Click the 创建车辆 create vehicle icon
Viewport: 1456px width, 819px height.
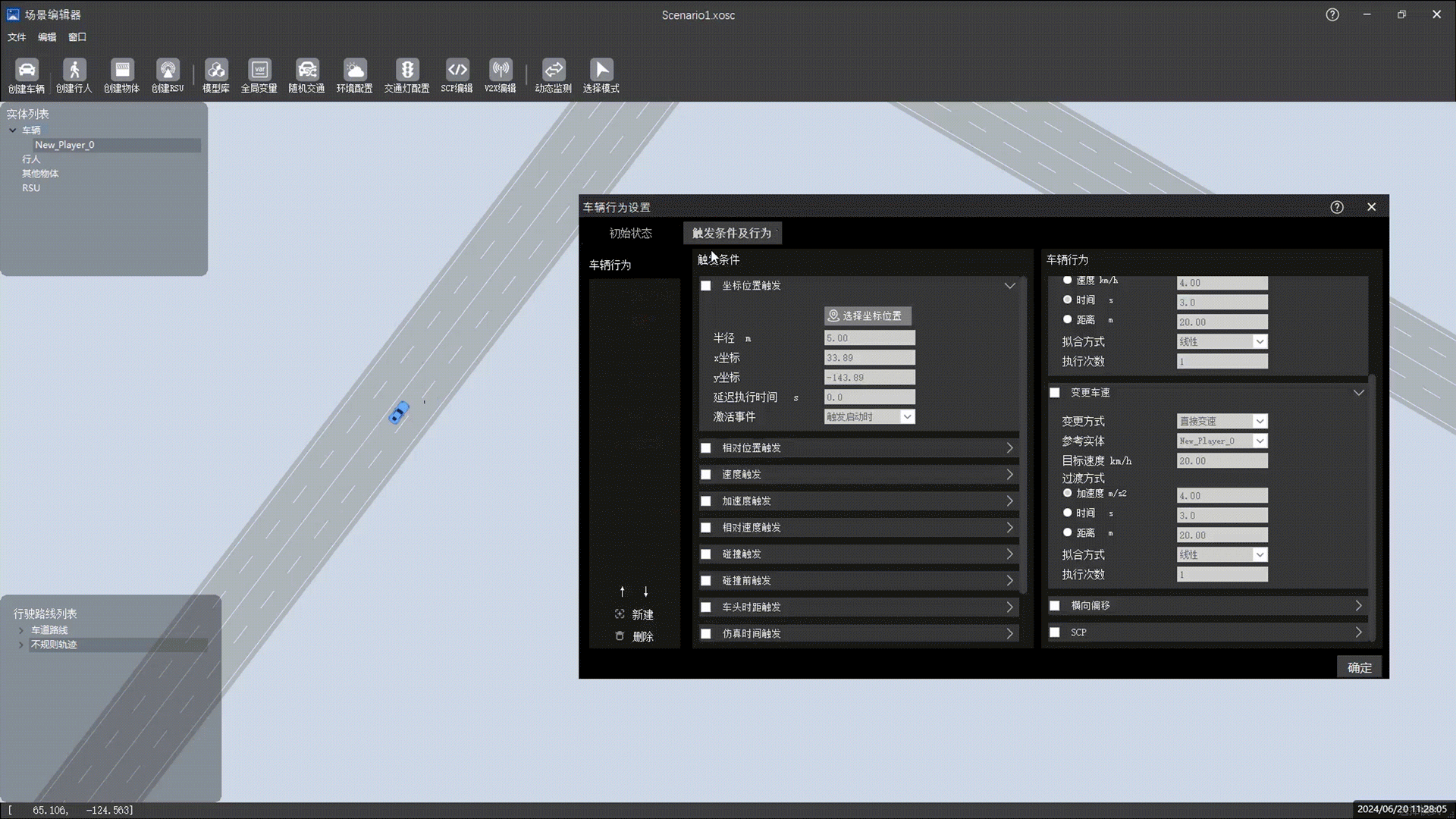[x=27, y=71]
